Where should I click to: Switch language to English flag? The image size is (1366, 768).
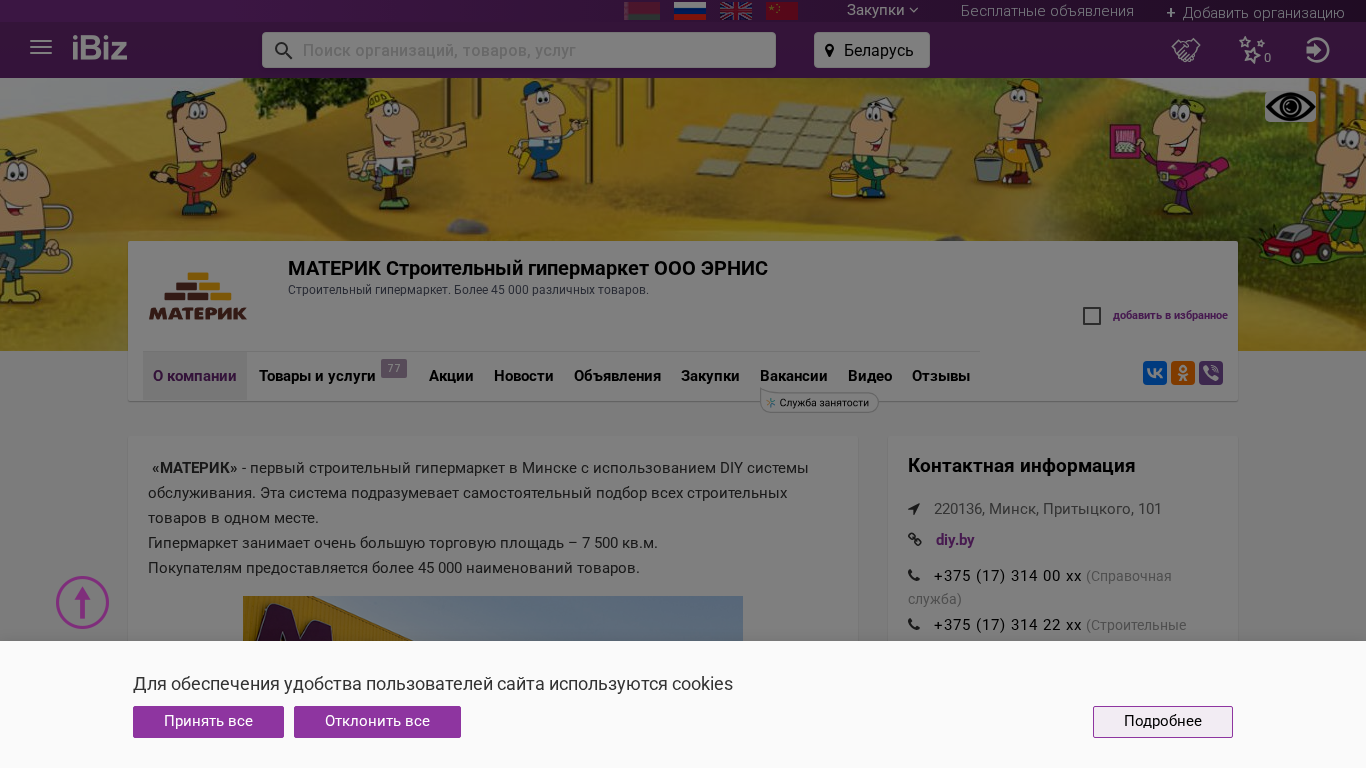click(736, 11)
